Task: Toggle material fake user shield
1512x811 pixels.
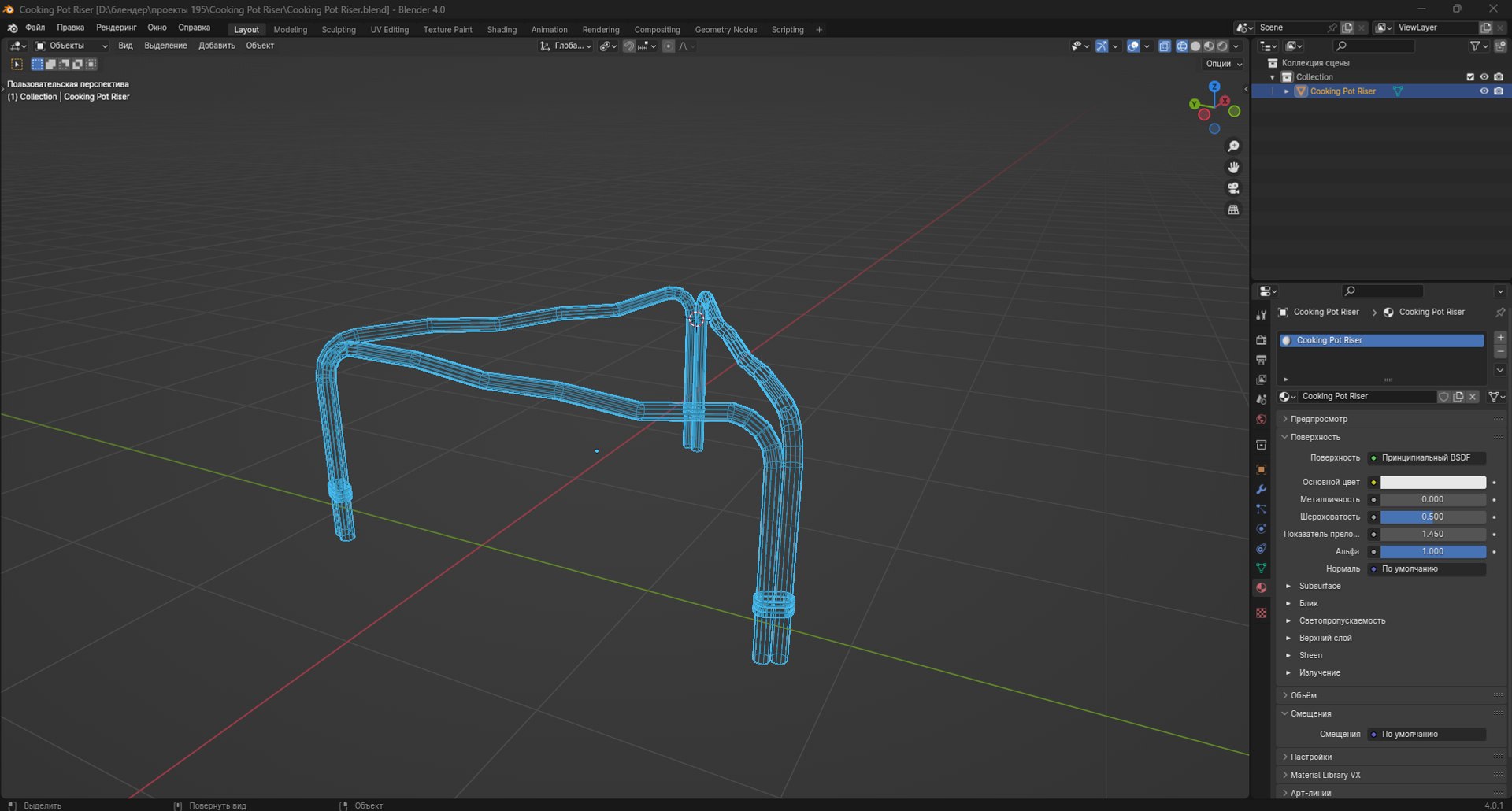Action: (x=1443, y=397)
